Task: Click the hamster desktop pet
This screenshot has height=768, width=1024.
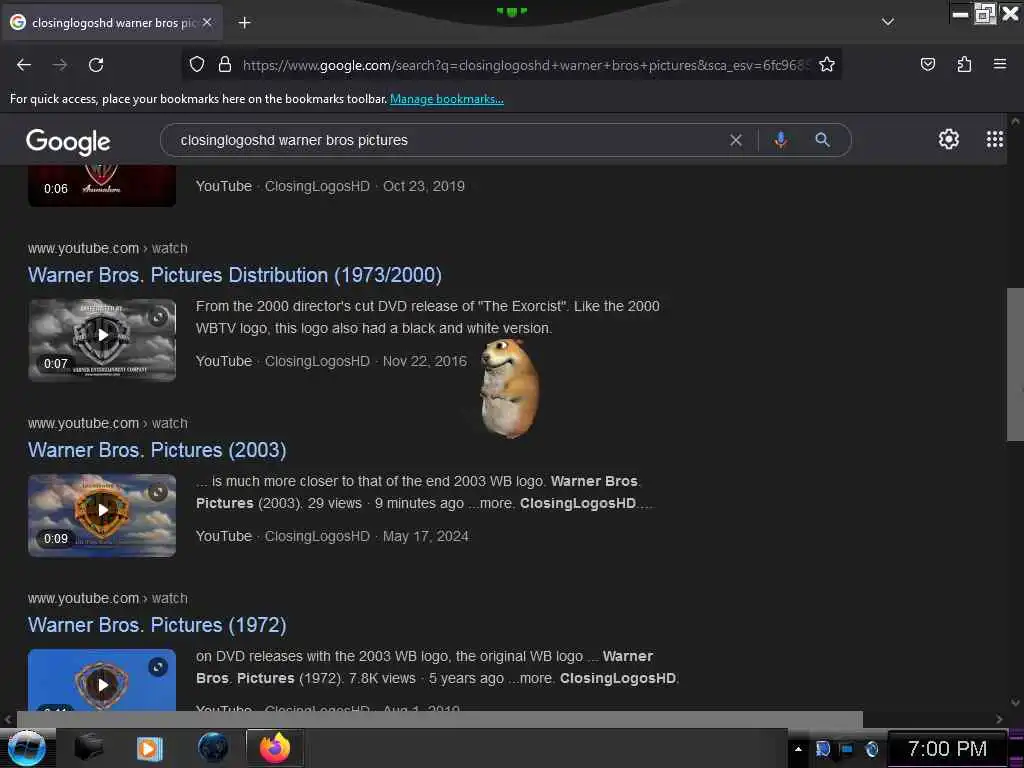Action: [508, 388]
